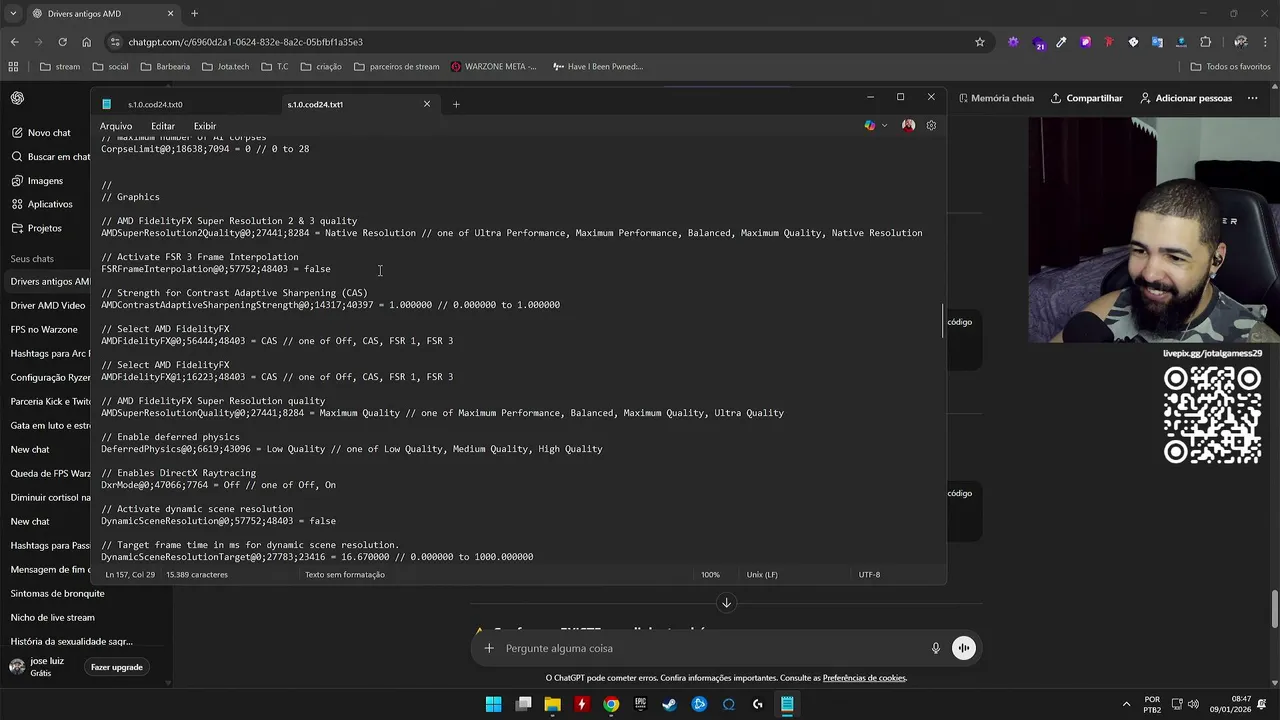Reload the ChatGPT page
The width and height of the screenshot is (1280, 720).
[62, 42]
